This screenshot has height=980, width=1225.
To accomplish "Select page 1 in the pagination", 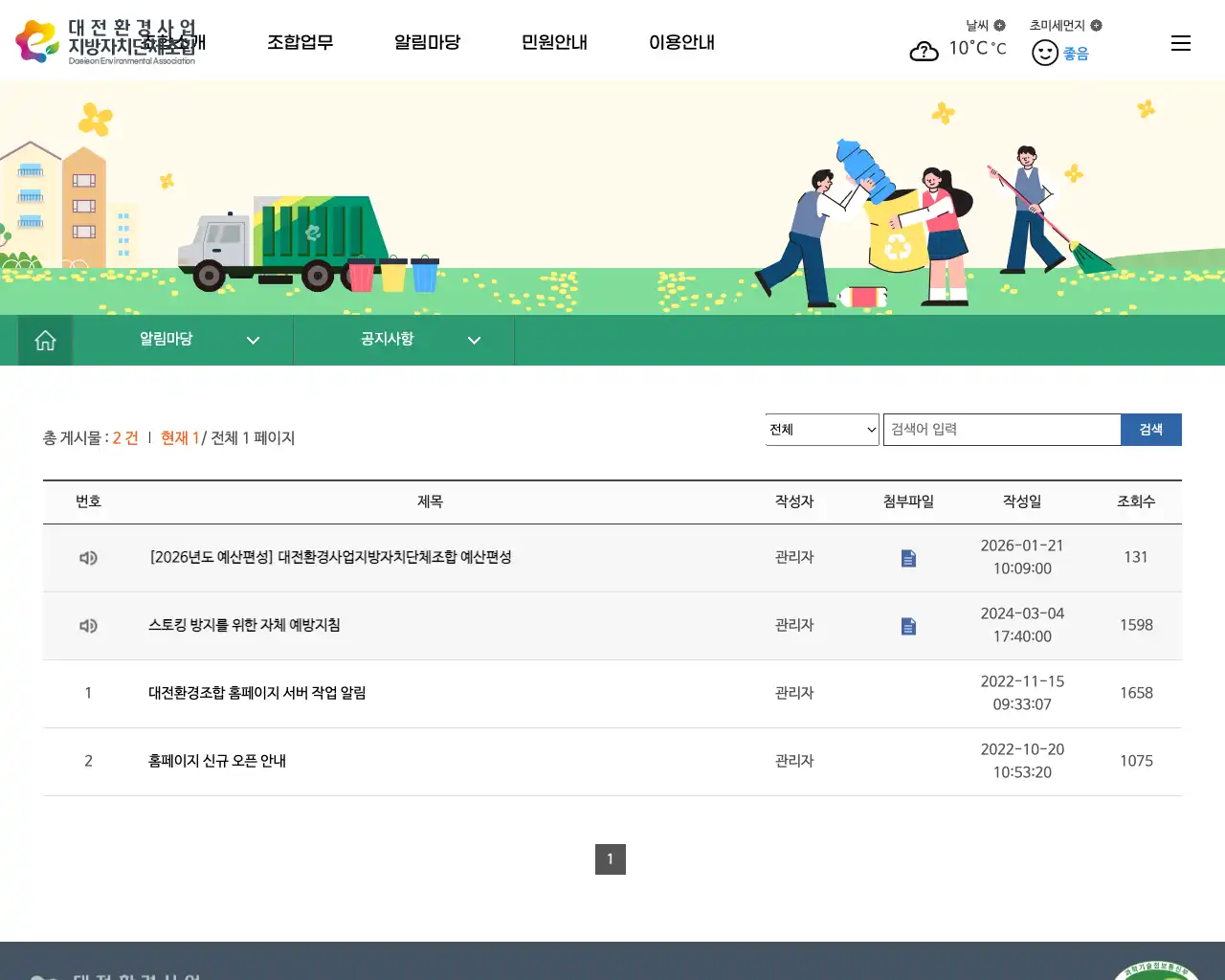I will pyautogui.click(x=610, y=858).
